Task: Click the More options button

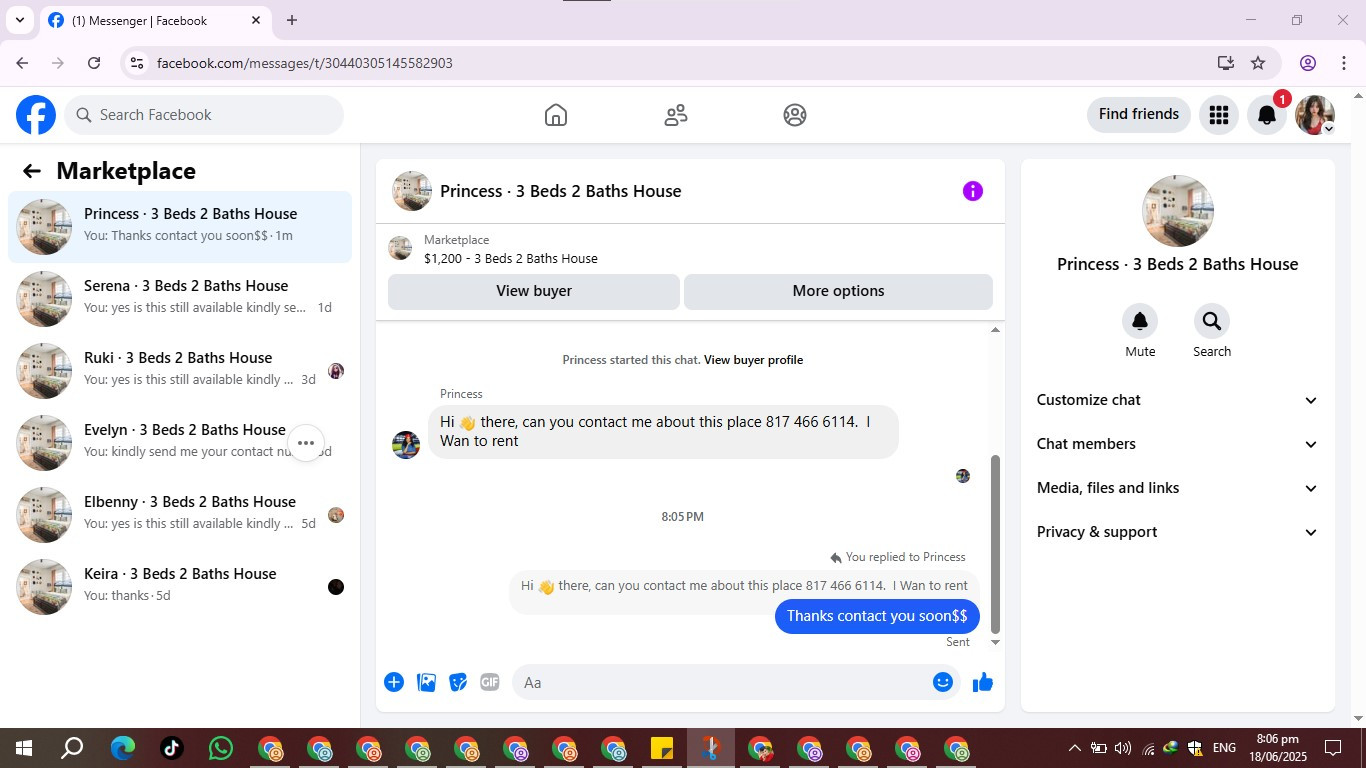Action: pos(838,291)
